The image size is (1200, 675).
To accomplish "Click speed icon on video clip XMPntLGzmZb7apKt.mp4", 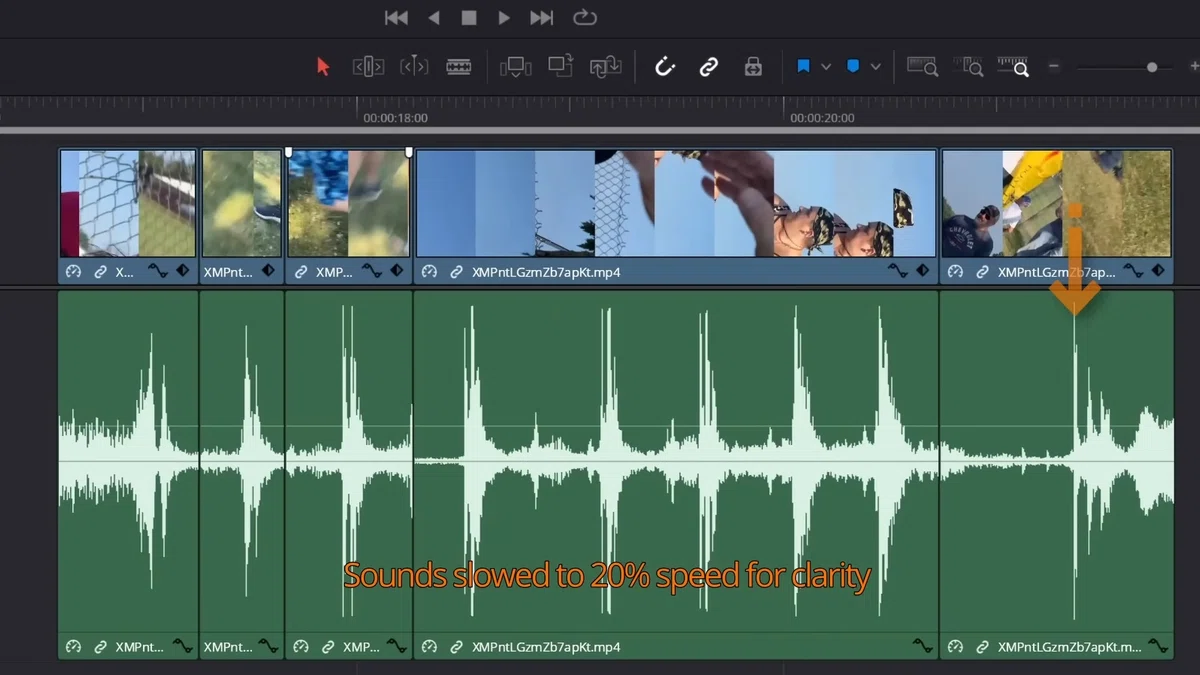I will (430, 272).
